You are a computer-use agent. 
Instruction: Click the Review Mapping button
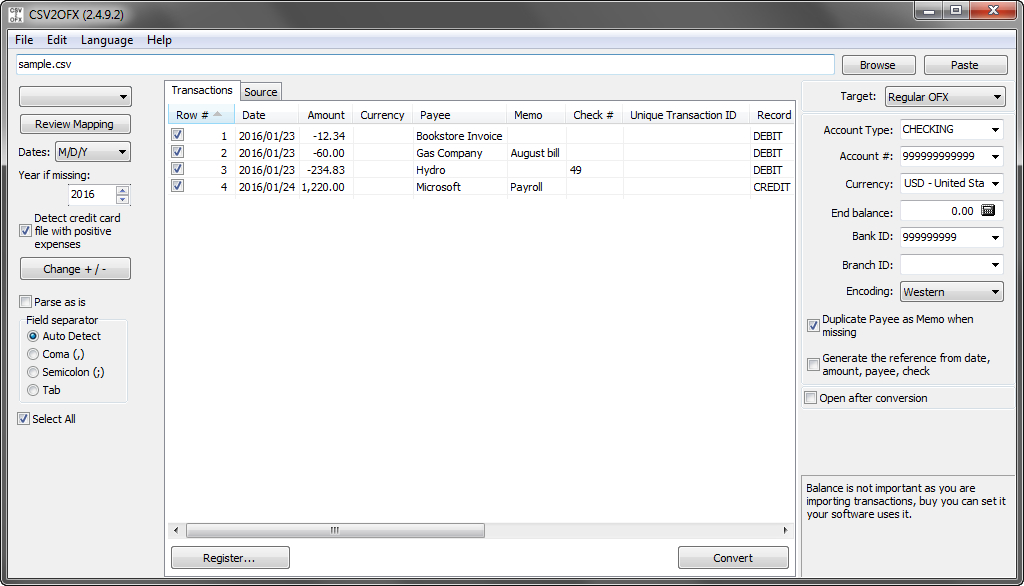pos(74,124)
